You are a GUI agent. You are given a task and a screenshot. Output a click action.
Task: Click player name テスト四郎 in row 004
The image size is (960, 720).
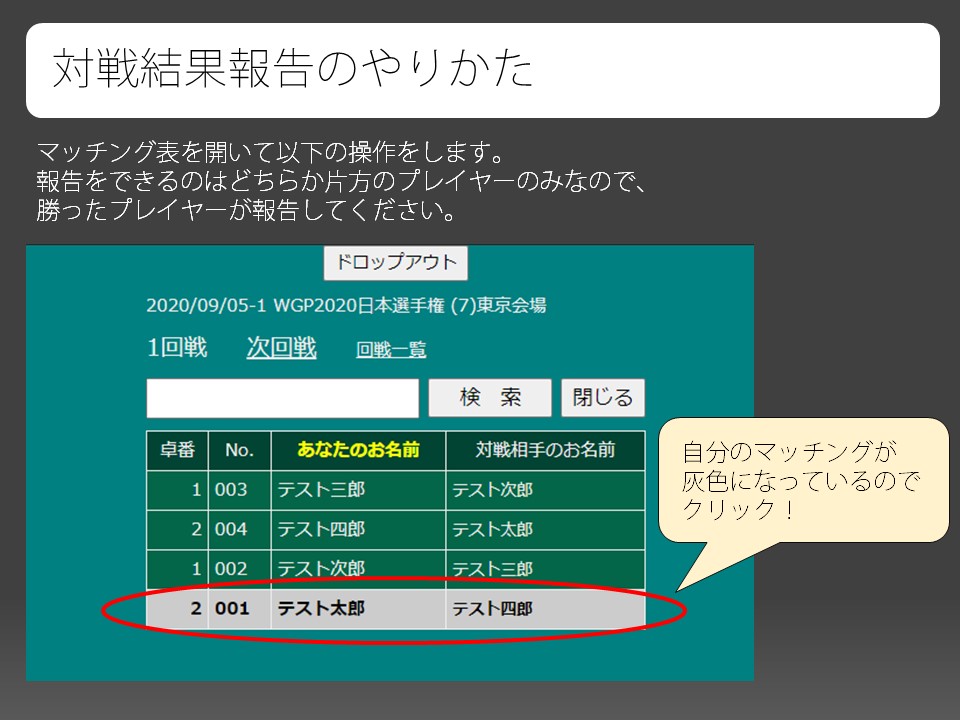tap(321, 529)
